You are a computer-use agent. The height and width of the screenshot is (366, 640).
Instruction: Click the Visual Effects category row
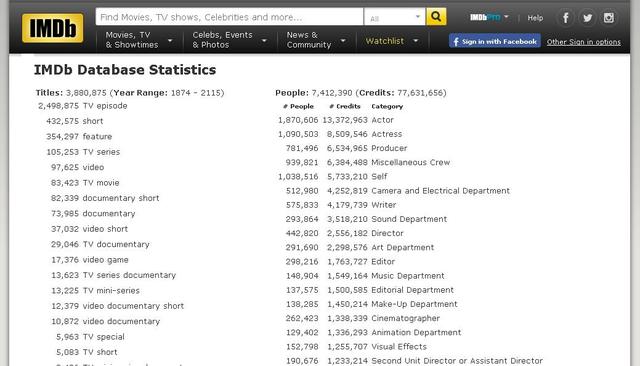pos(356,347)
